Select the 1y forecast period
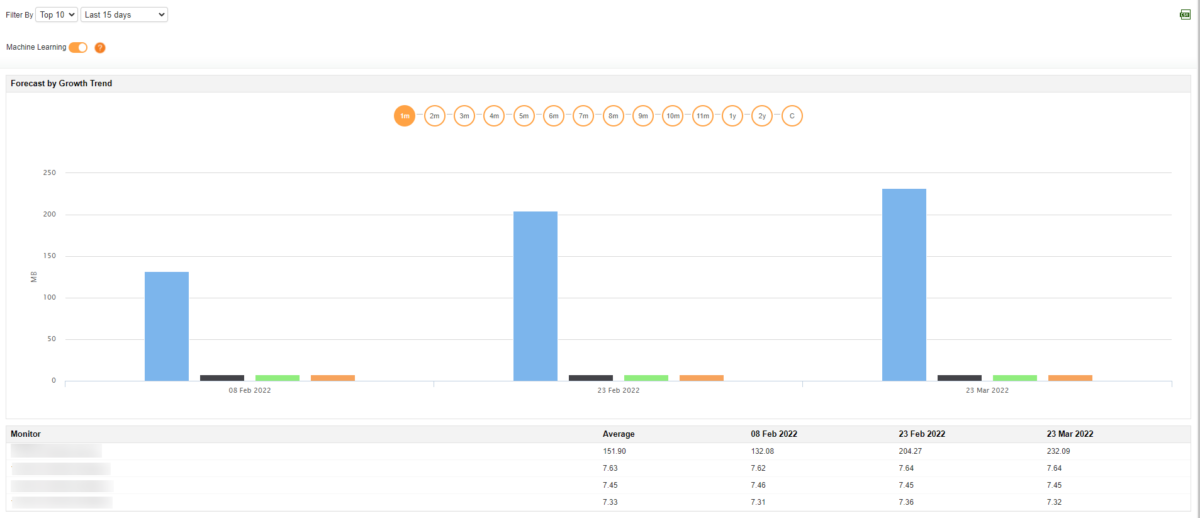1200x518 pixels. [x=732, y=116]
